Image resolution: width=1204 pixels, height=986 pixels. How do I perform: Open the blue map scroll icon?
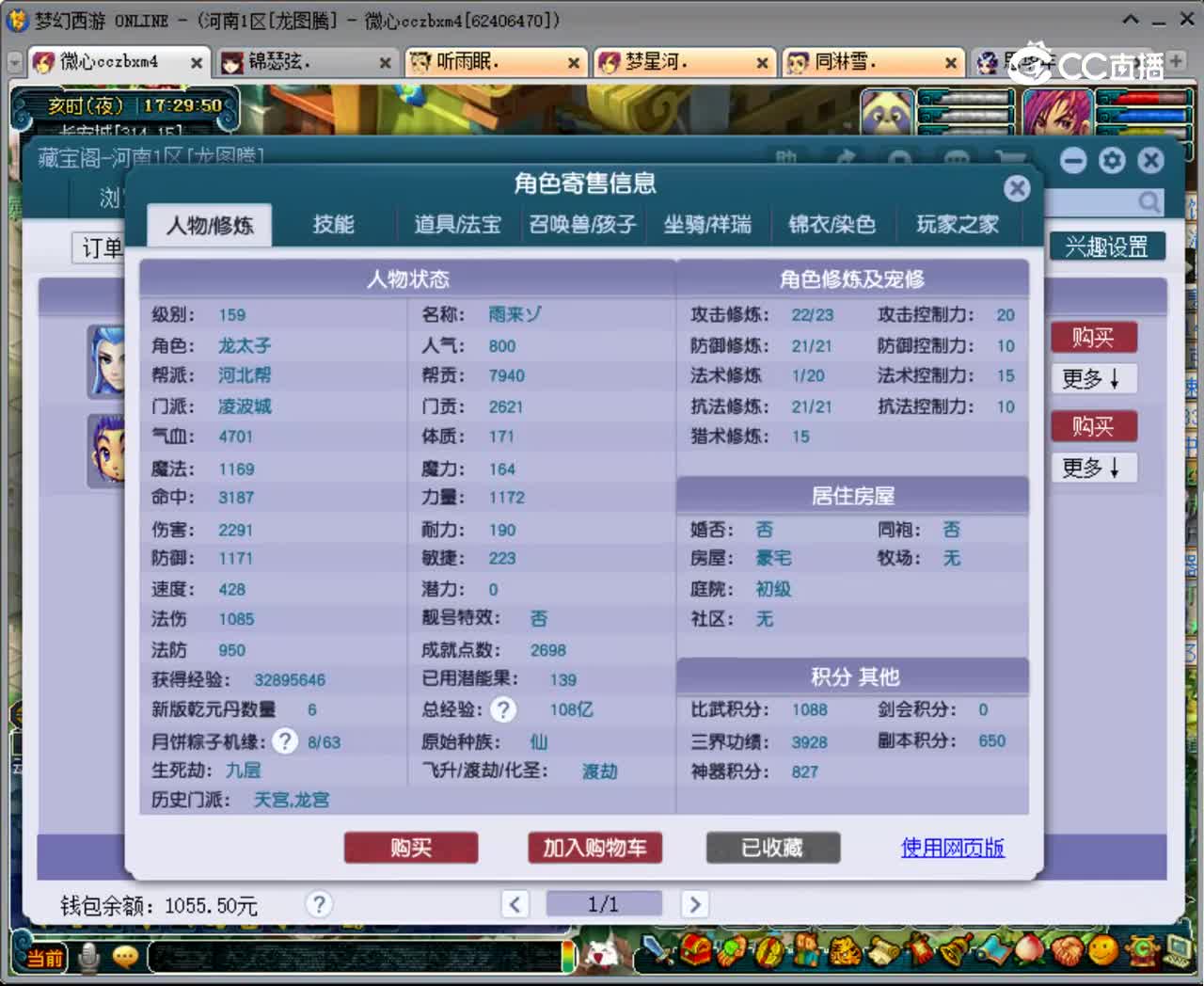[993, 951]
